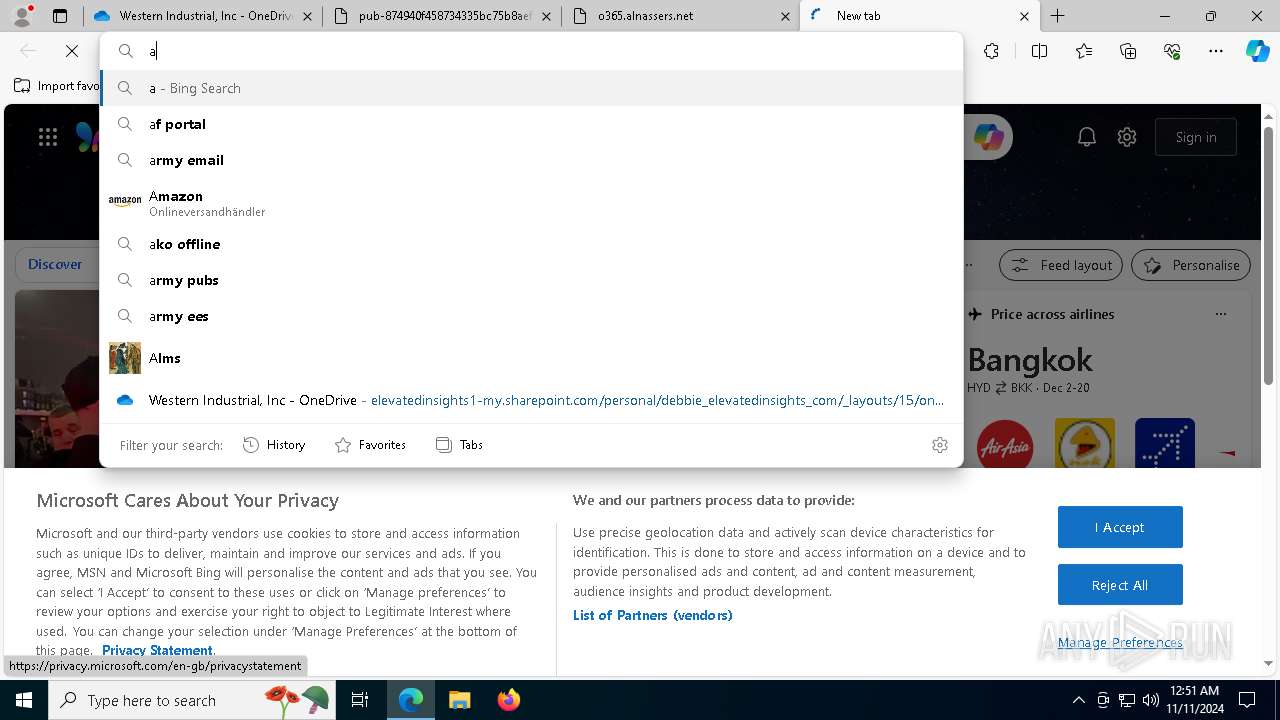Filter the search by Favorites
Image resolution: width=1280 pixels, height=720 pixels.
(370, 445)
